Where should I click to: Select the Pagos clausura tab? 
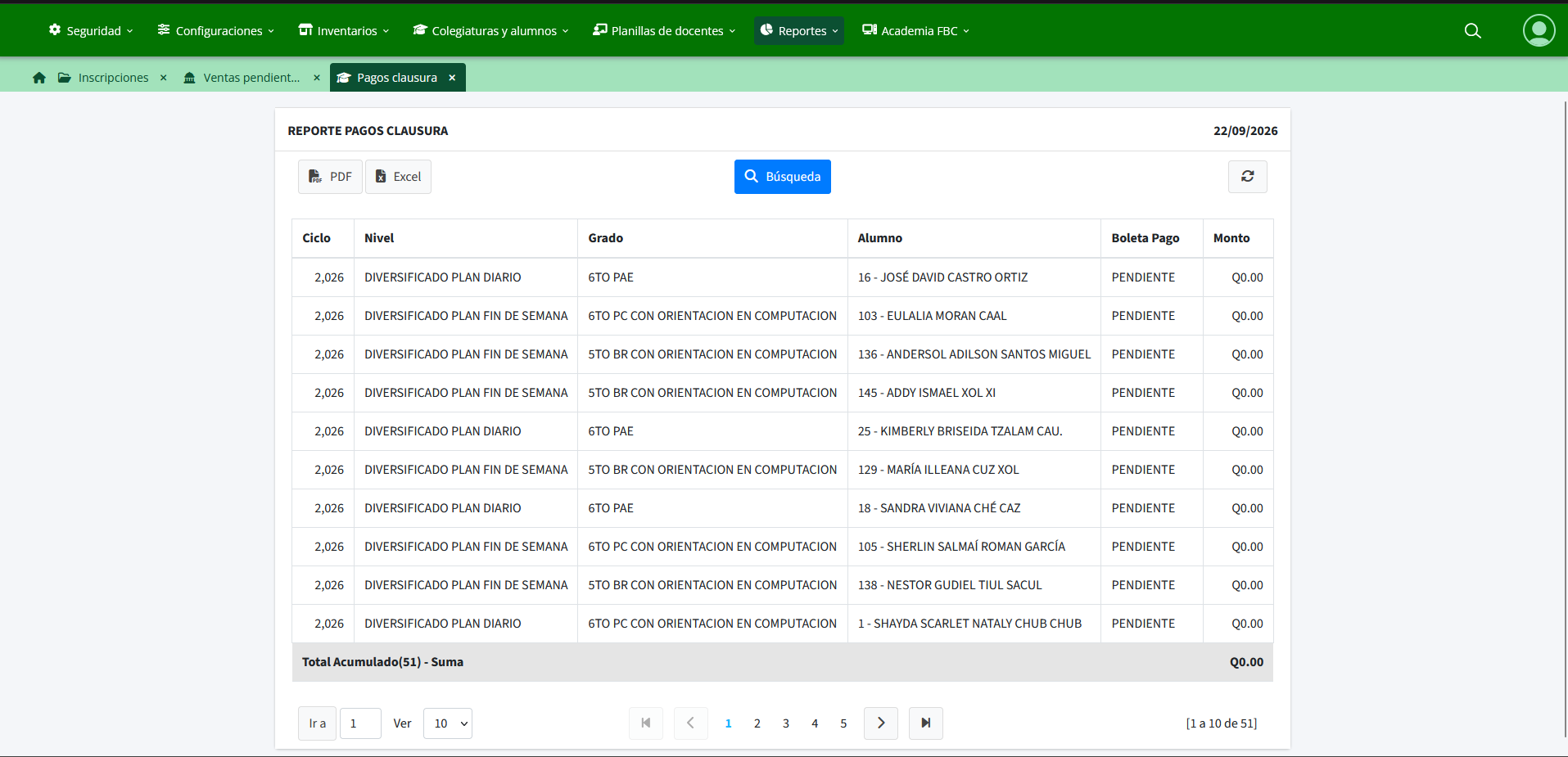coord(387,78)
